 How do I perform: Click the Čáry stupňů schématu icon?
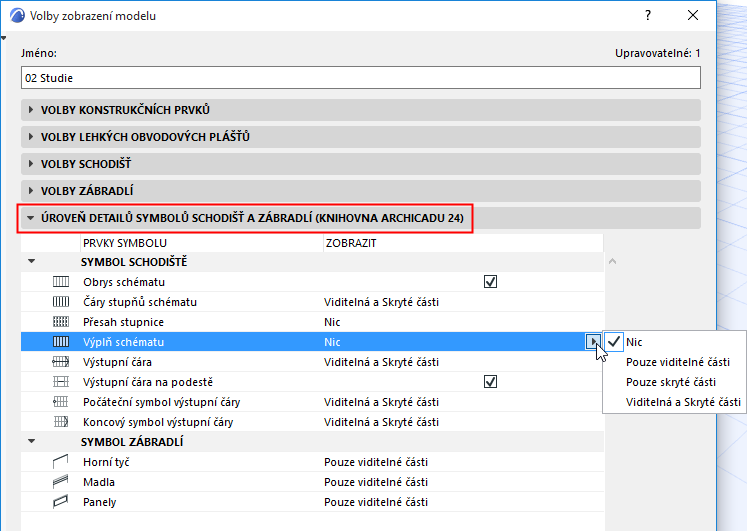tap(61, 302)
